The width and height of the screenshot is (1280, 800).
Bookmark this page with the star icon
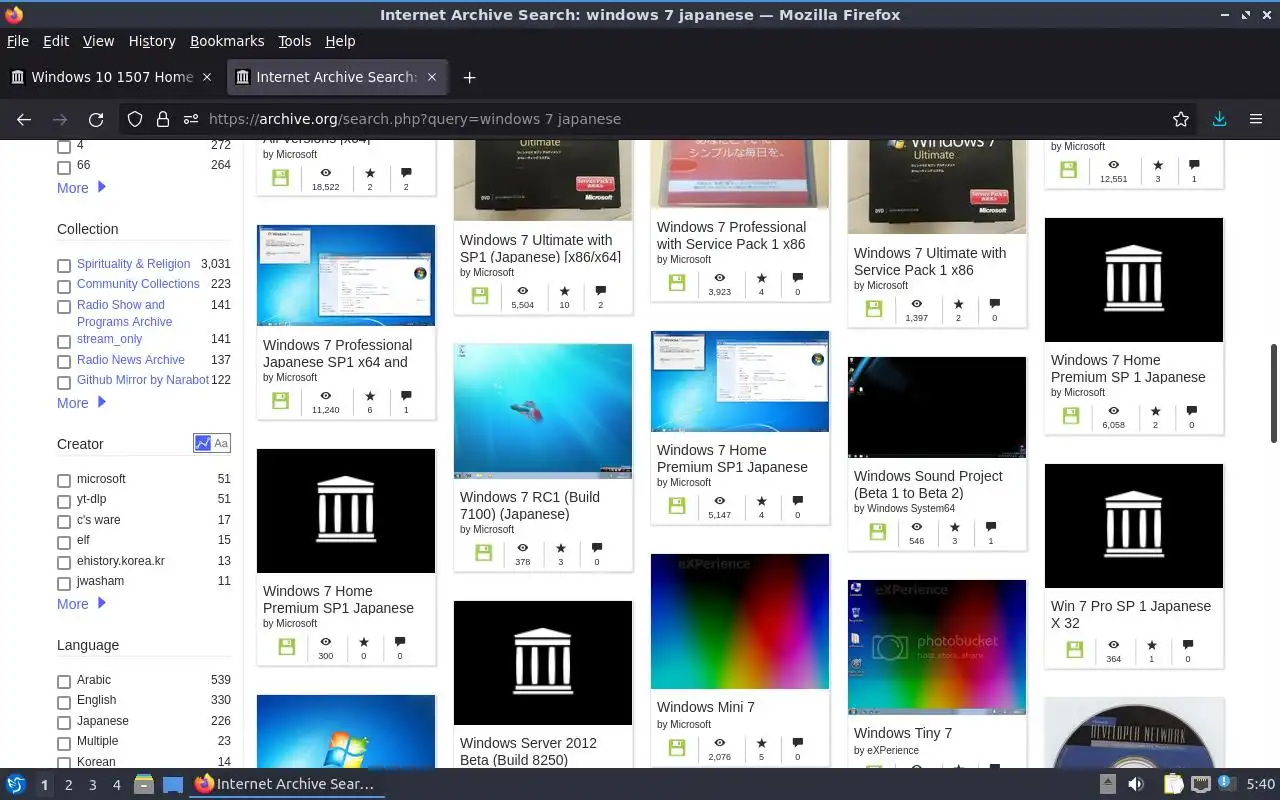[x=1181, y=119]
